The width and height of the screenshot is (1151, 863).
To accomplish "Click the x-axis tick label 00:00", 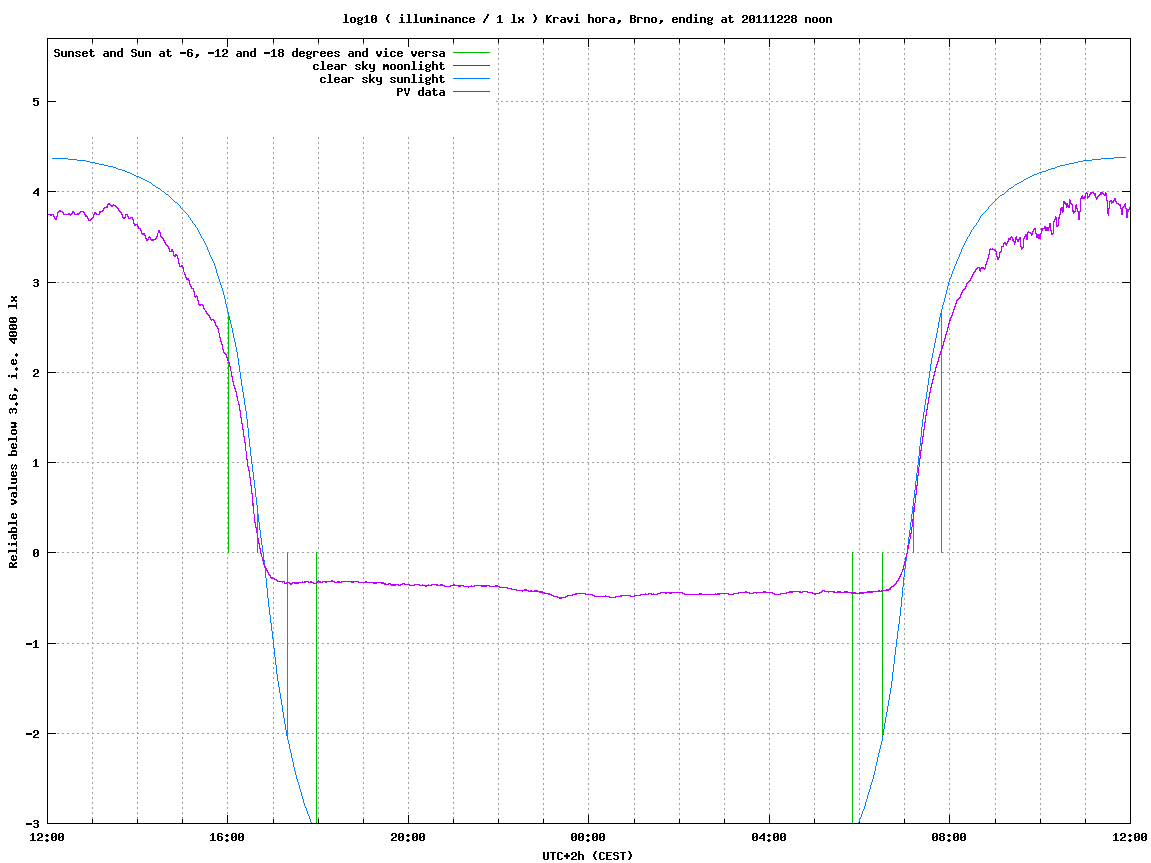I will pyautogui.click(x=588, y=837).
